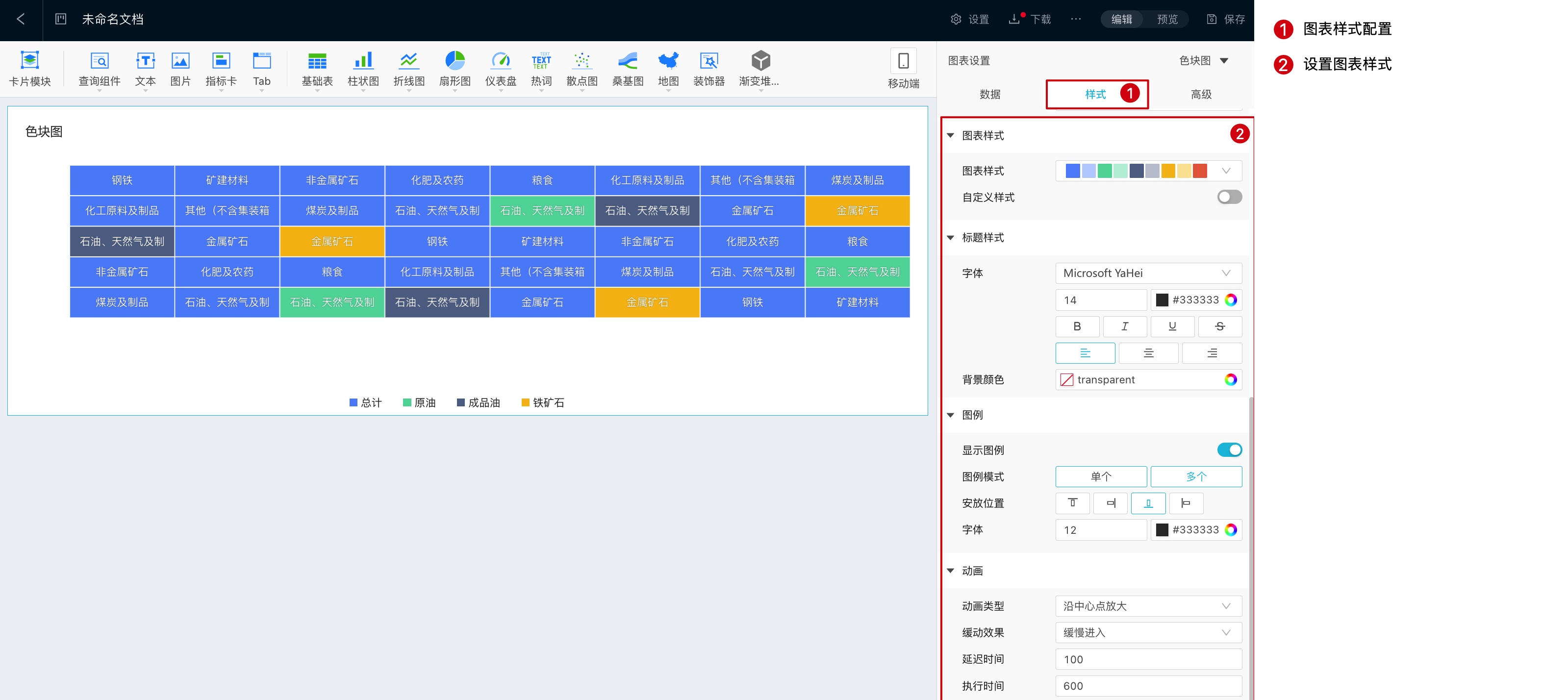Place legend at bottom
This screenshot has width=1568, height=700.
pyautogui.click(x=1148, y=503)
